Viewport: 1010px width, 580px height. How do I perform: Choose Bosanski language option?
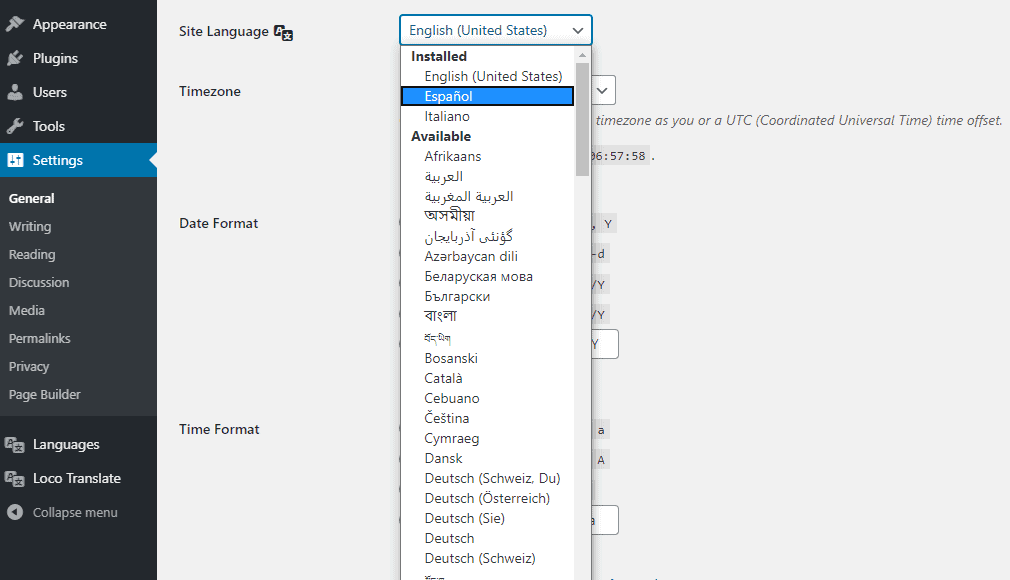487,358
